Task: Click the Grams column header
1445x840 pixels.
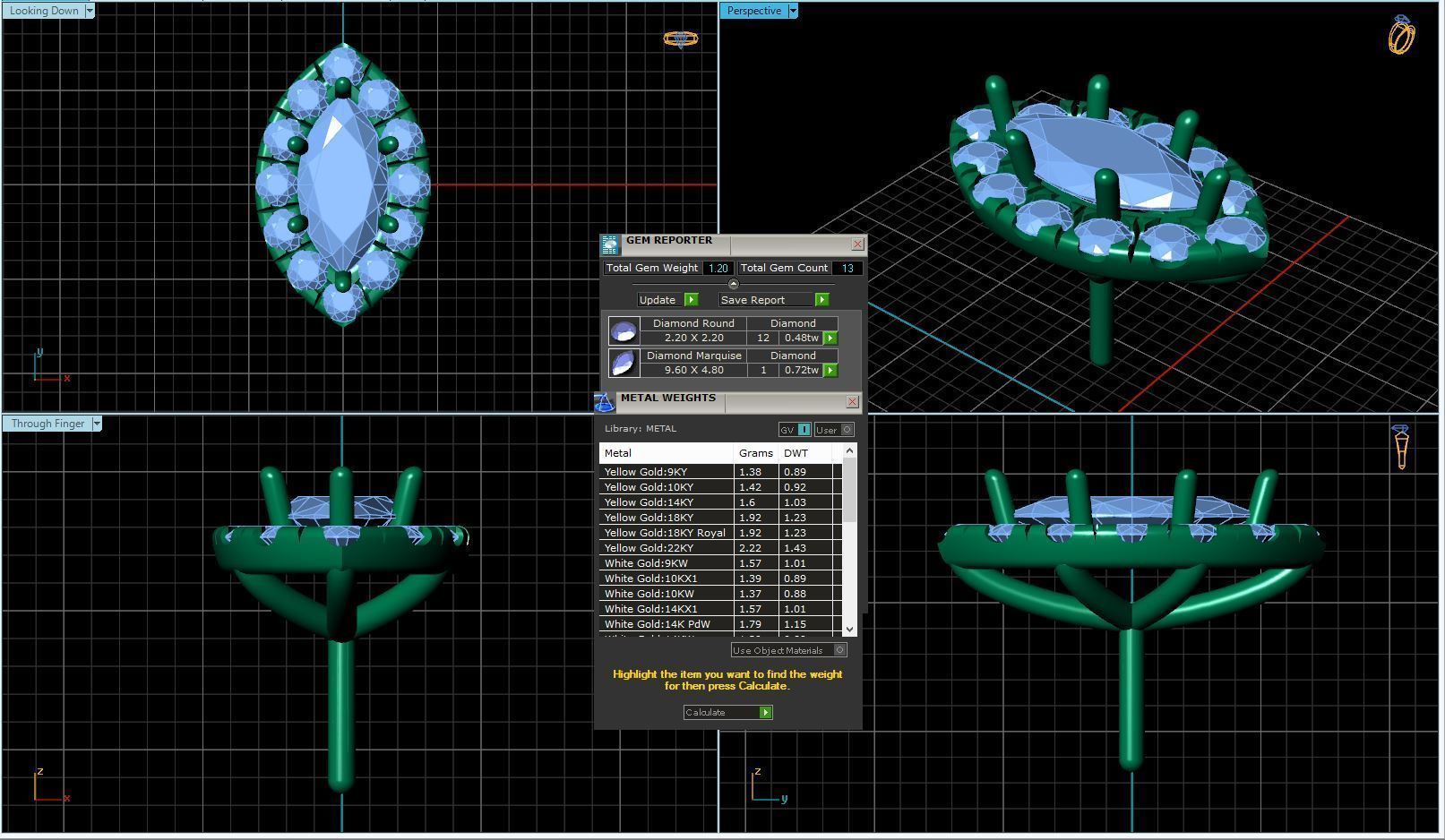Action: [x=756, y=453]
